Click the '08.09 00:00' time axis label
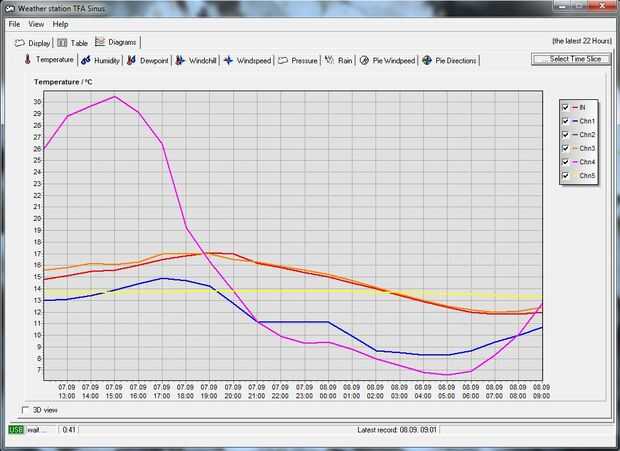 pyautogui.click(x=328, y=391)
